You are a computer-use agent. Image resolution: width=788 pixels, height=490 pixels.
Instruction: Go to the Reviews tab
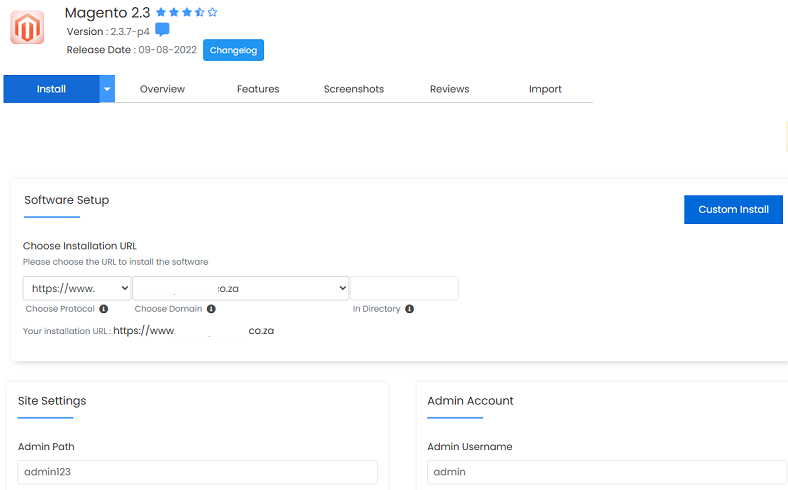click(449, 89)
